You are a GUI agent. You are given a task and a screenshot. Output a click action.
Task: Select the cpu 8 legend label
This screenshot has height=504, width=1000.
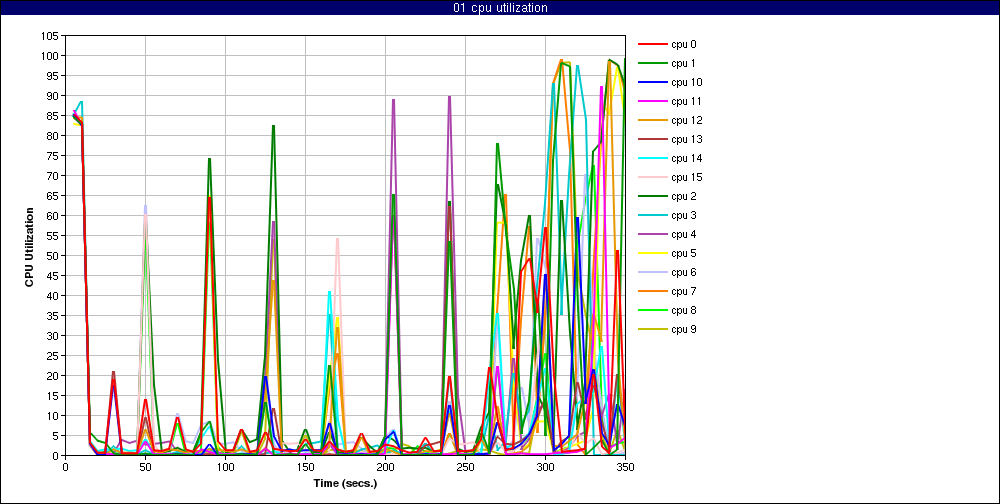[x=683, y=310]
